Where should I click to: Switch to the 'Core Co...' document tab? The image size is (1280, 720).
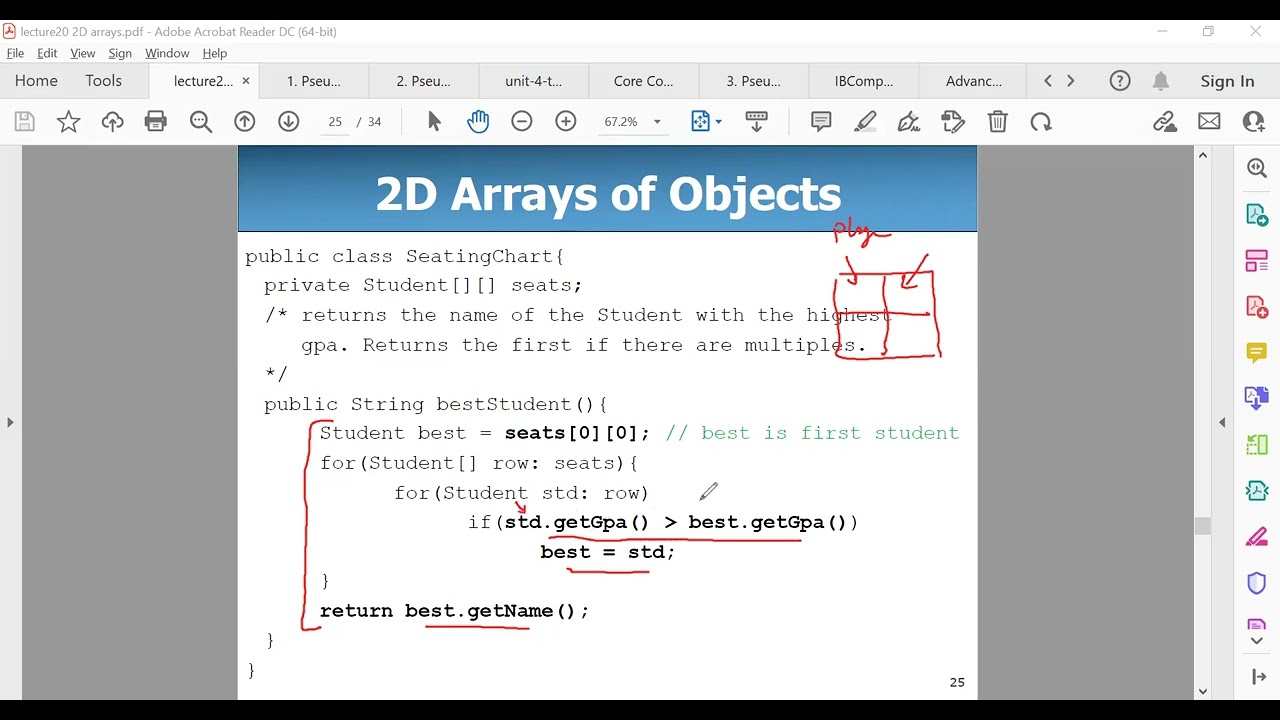coord(644,81)
